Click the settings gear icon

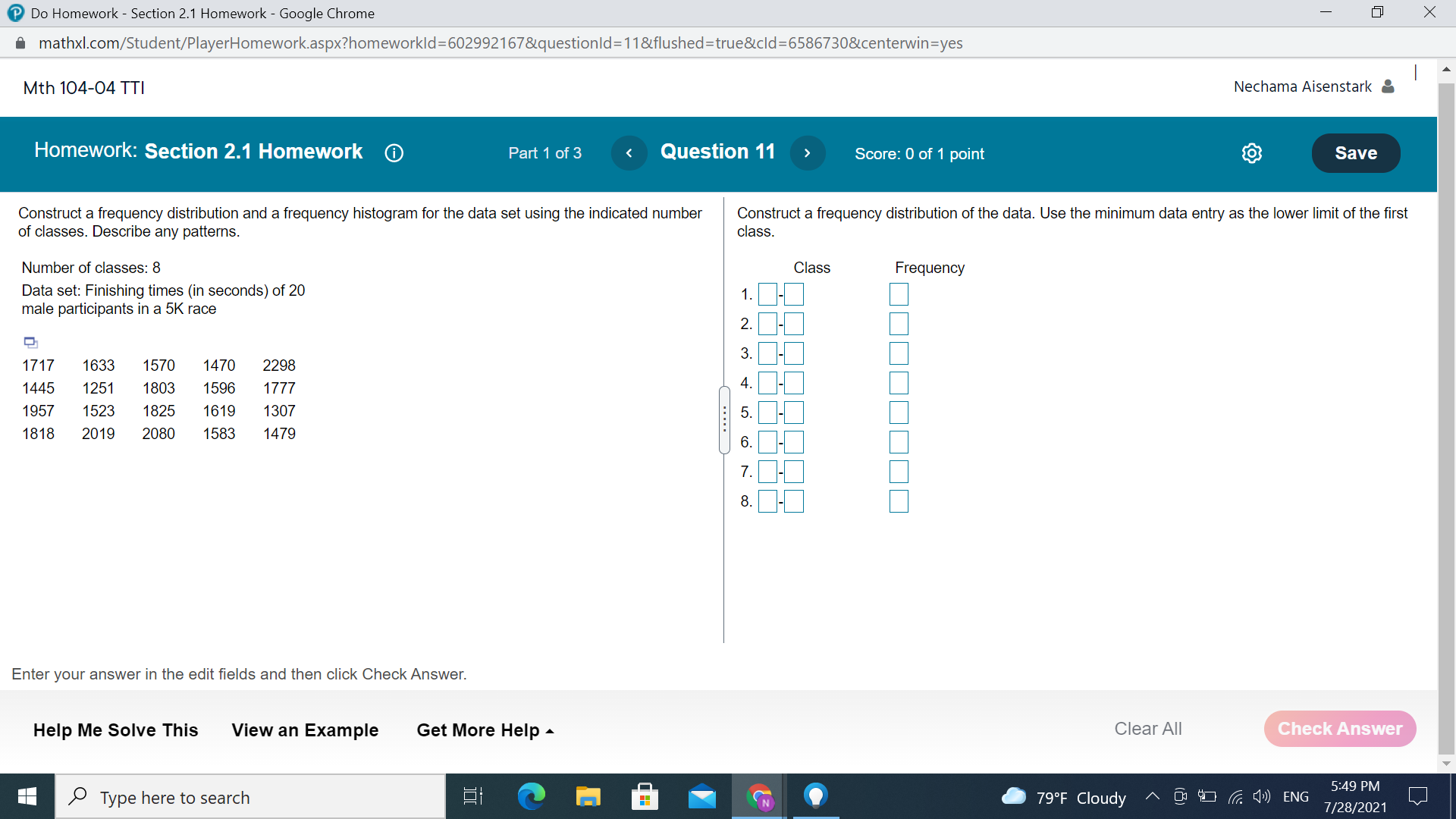tap(1252, 153)
